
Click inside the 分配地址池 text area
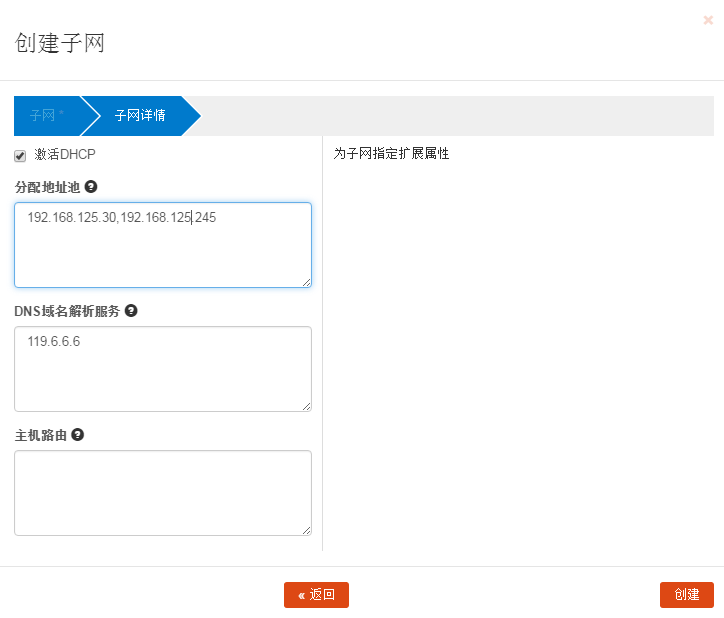pyautogui.click(x=162, y=250)
